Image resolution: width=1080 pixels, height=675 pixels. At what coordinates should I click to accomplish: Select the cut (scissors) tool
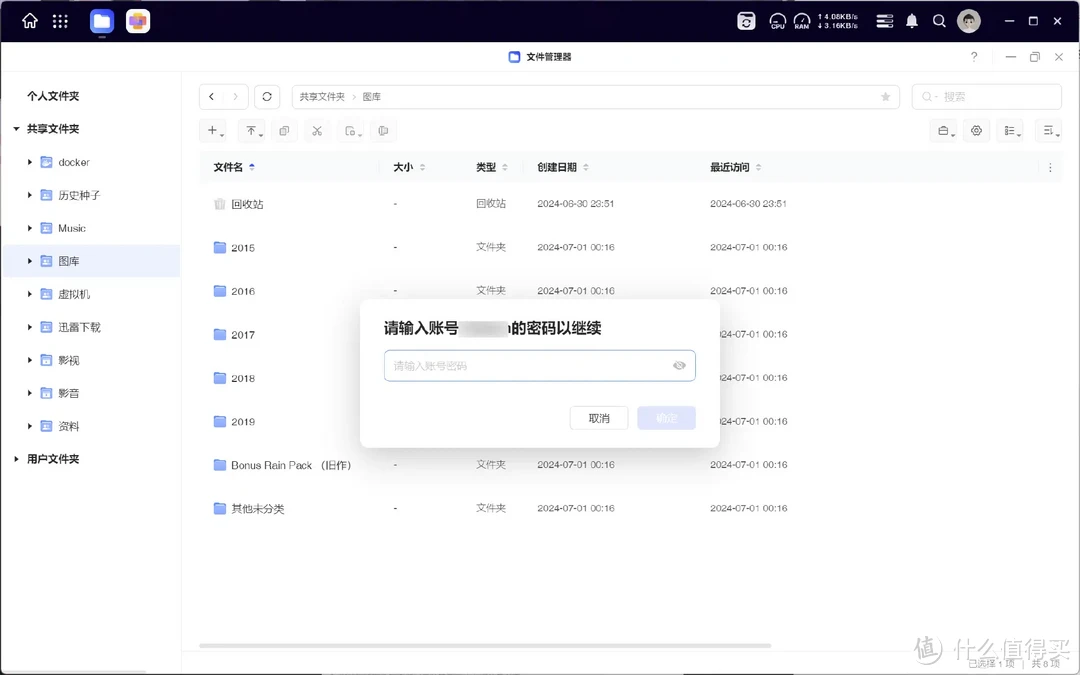(316, 130)
